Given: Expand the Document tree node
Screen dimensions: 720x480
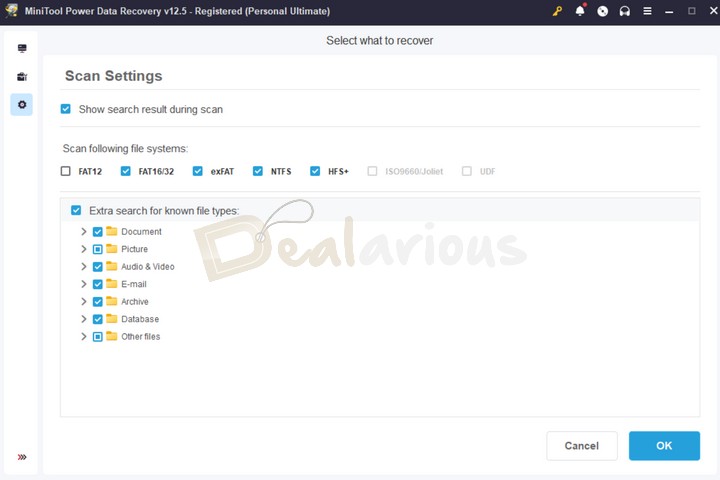Looking at the screenshot, I should tap(84, 232).
